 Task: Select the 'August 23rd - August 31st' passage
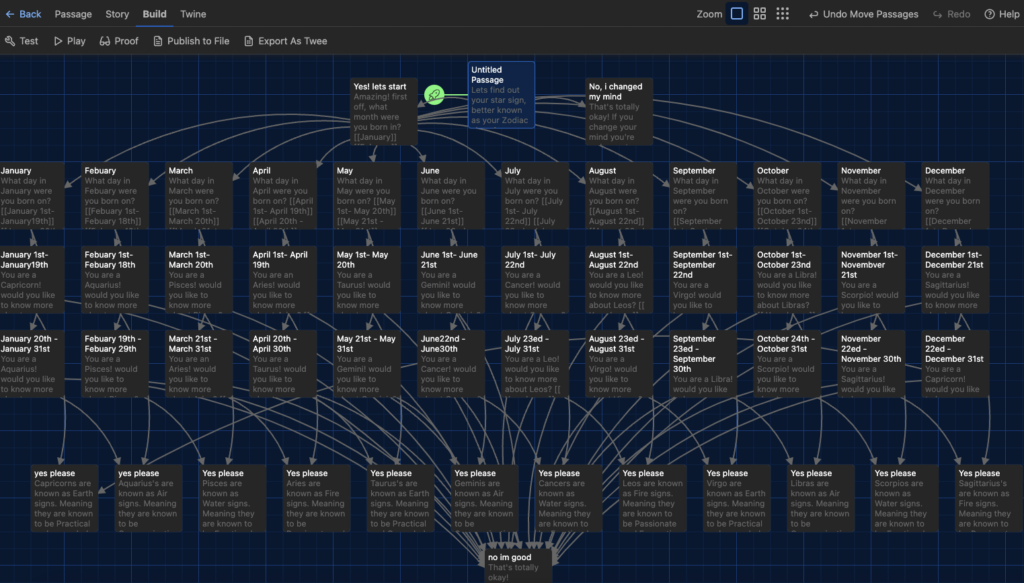619,364
